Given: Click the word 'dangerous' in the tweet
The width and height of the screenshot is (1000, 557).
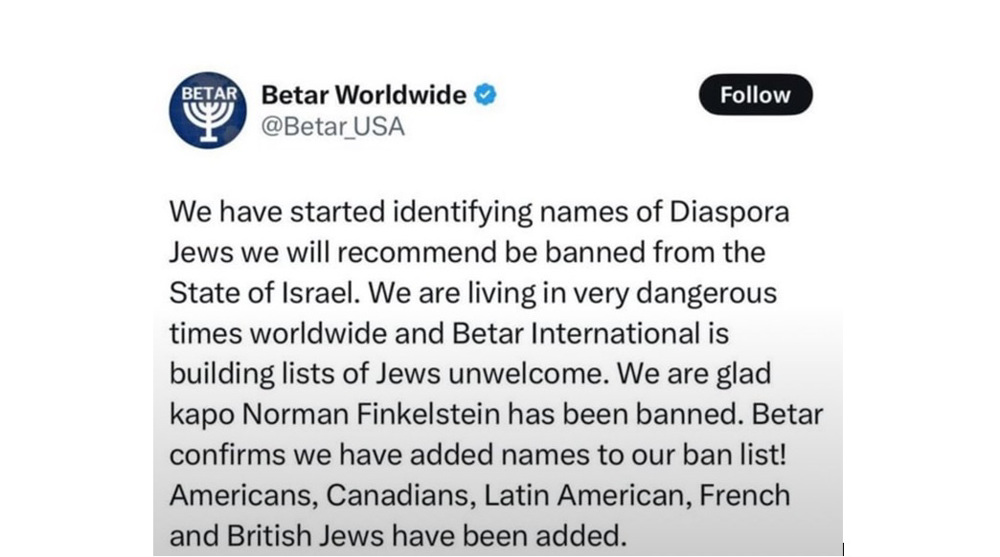Looking at the screenshot, I should 707,294.
